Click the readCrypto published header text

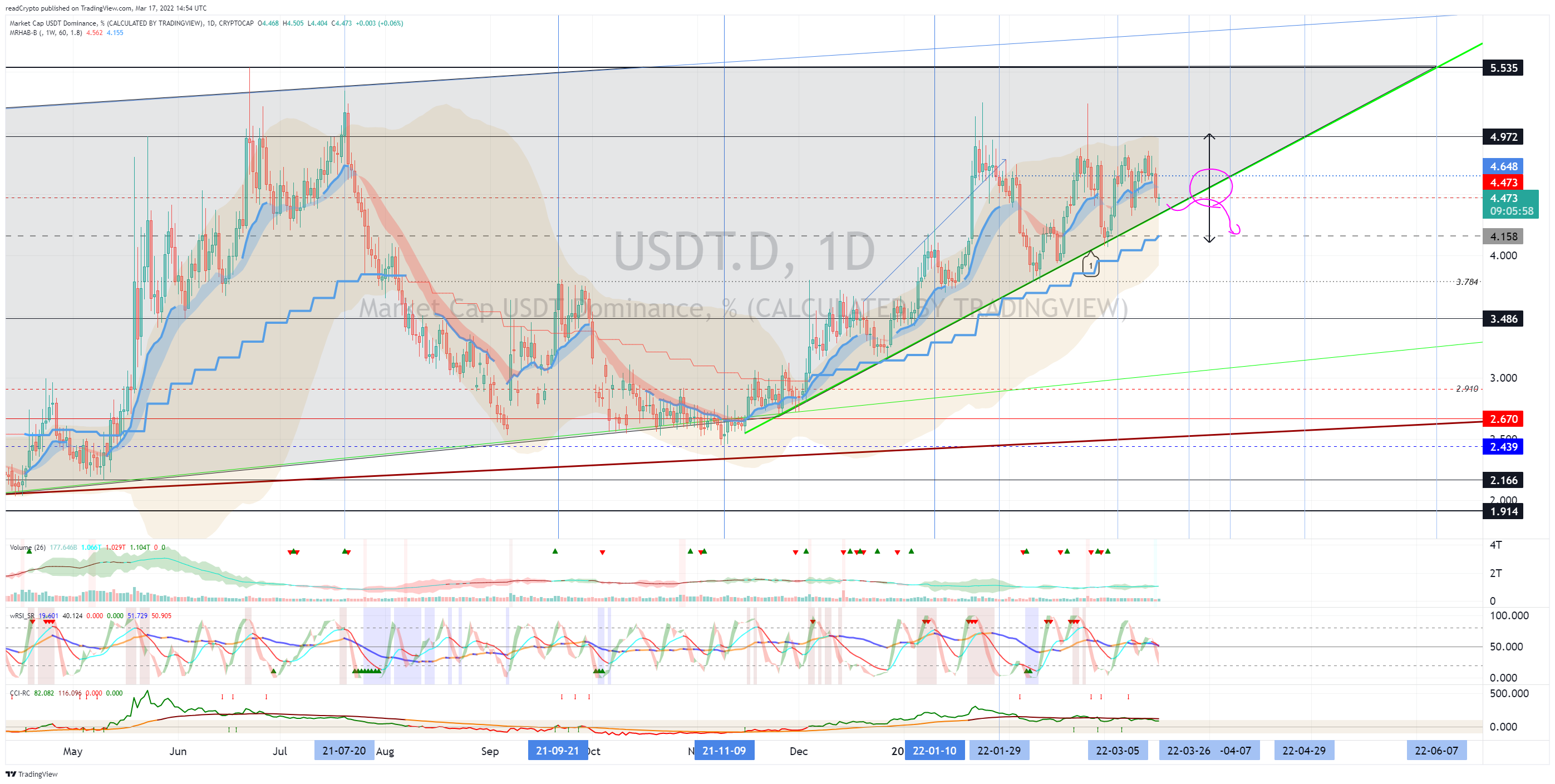[x=106, y=8]
